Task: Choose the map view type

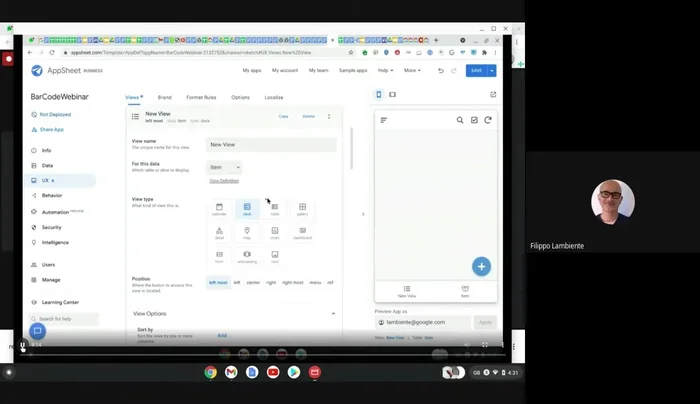Action: [247, 233]
